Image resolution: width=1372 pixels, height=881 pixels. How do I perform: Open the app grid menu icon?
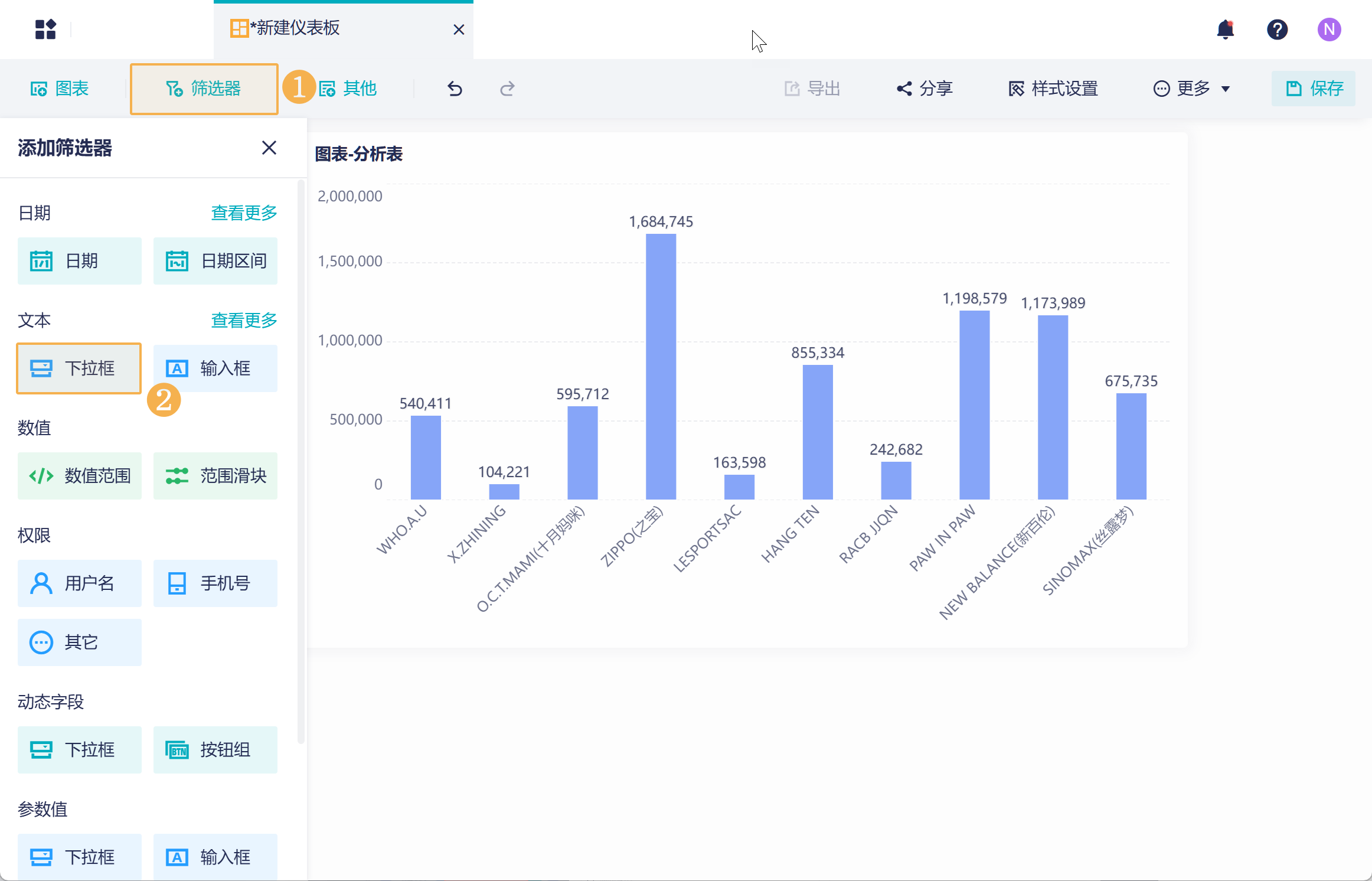coord(45,29)
